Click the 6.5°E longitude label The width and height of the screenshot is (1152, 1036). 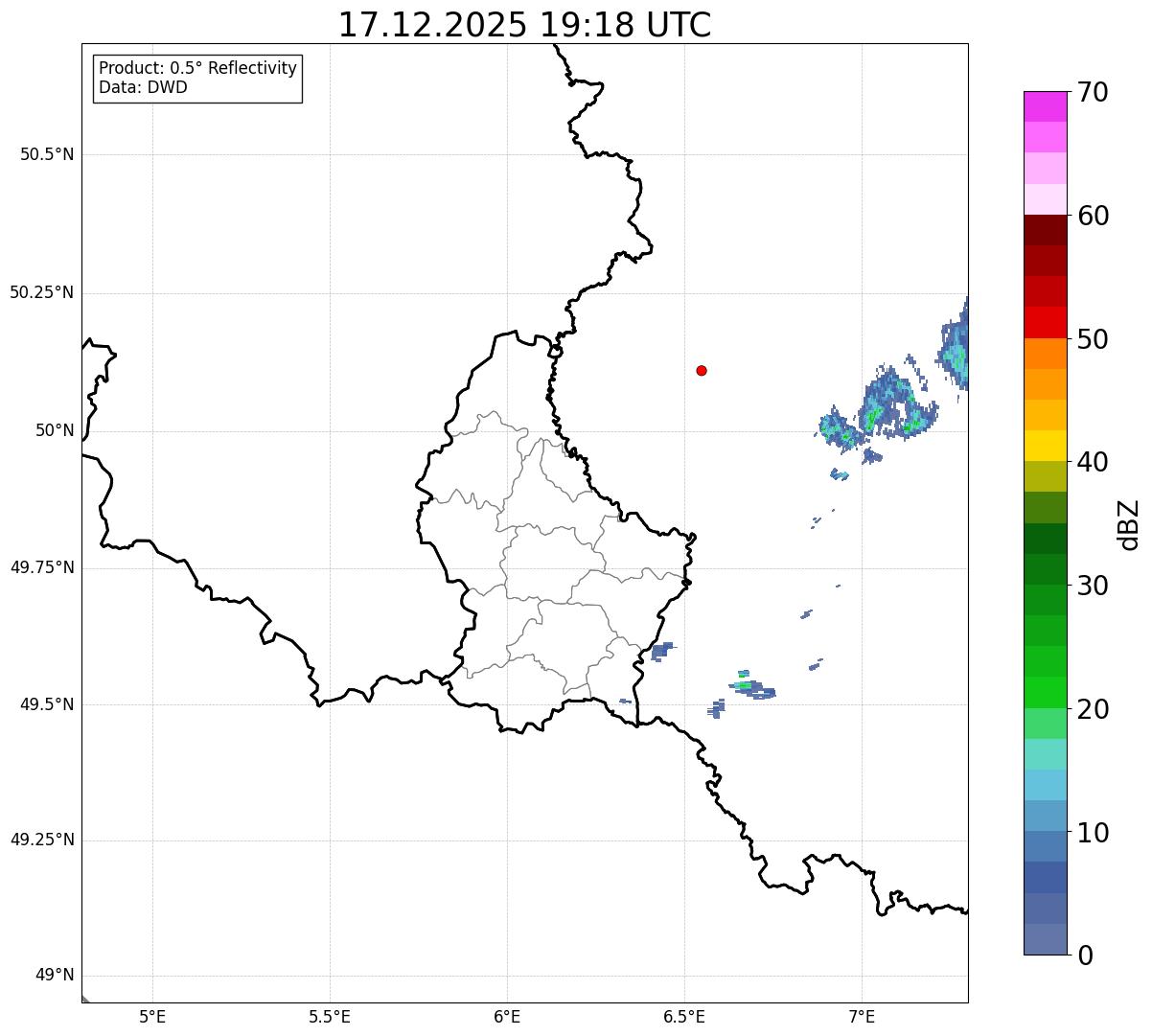(684, 1017)
